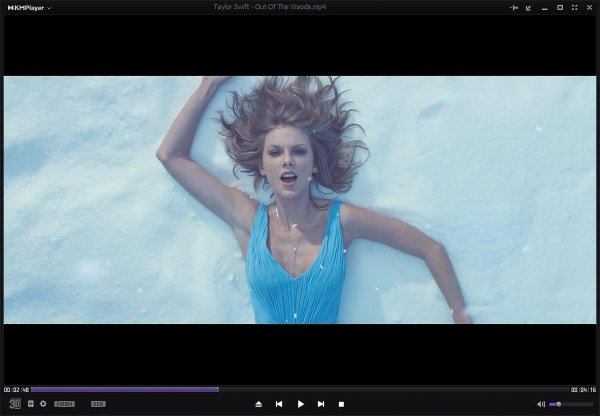Viewport: 600px width, 416px height.
Task: Open the KMPlayer main menu dropdown
Action: pyautogui.click(x=29, y=8)
